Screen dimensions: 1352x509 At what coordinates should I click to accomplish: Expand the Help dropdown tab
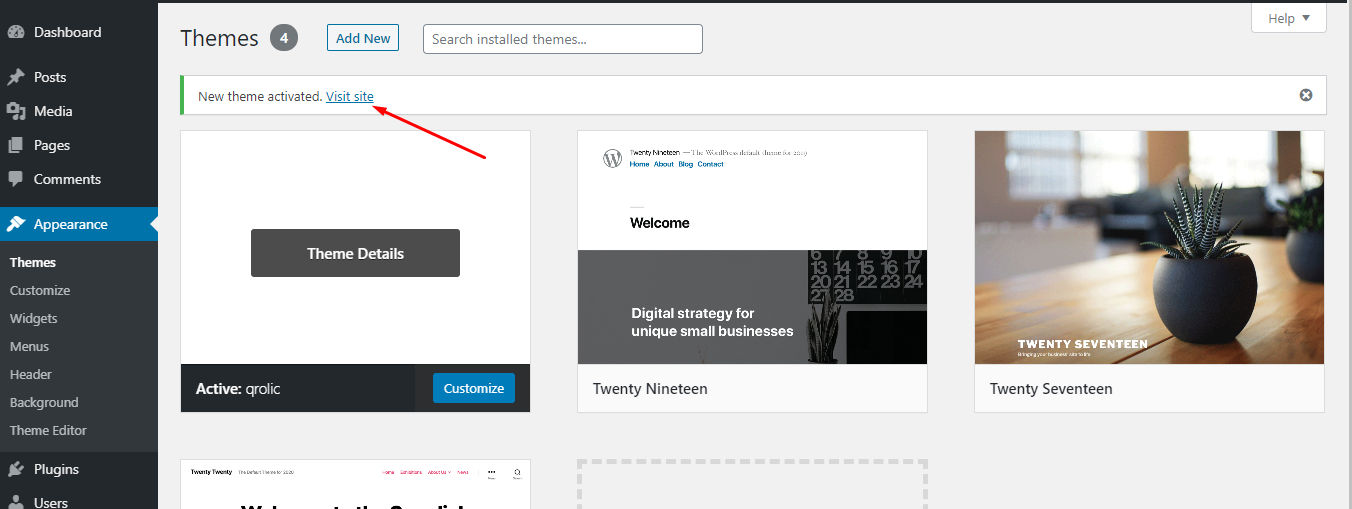click(x=1289, y=18)
